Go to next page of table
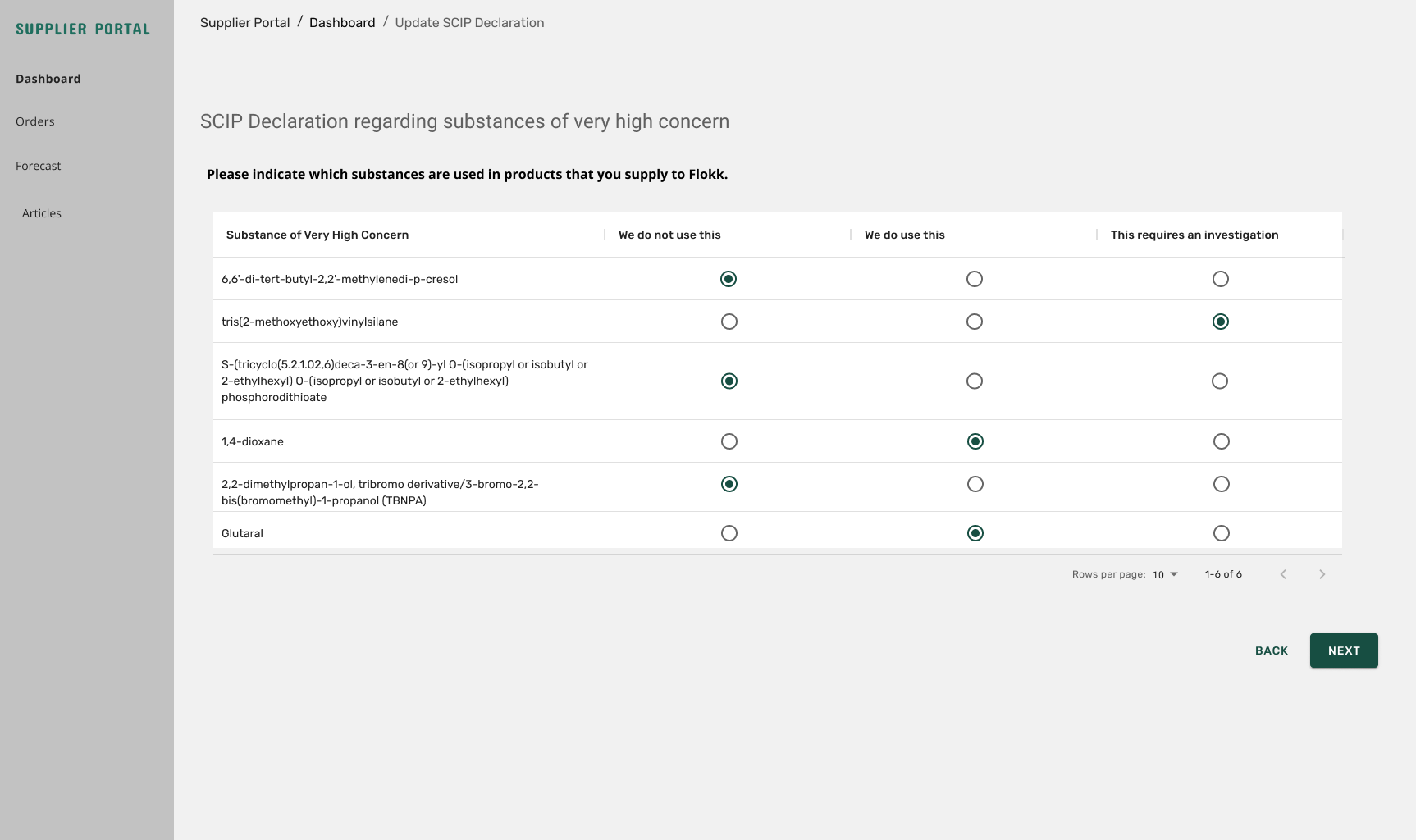Viewport: 1416px width, 840px height. point(1322,574)
